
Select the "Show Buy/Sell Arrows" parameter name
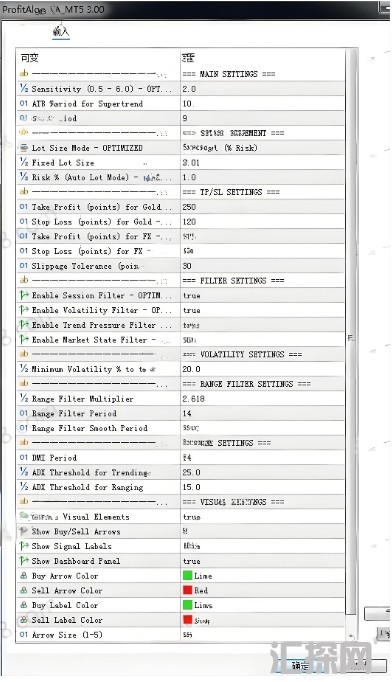click(76, 532)
